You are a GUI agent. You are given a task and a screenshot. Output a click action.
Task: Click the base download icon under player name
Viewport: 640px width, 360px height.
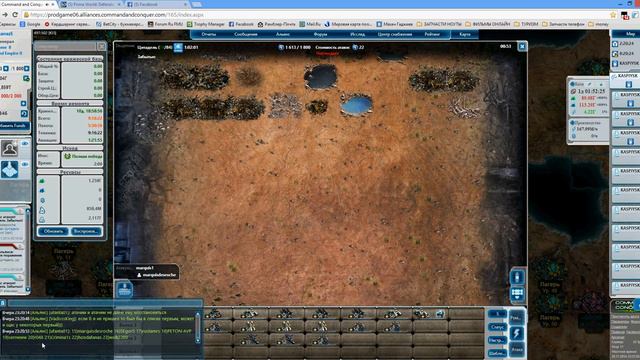[x=124, y=290]
